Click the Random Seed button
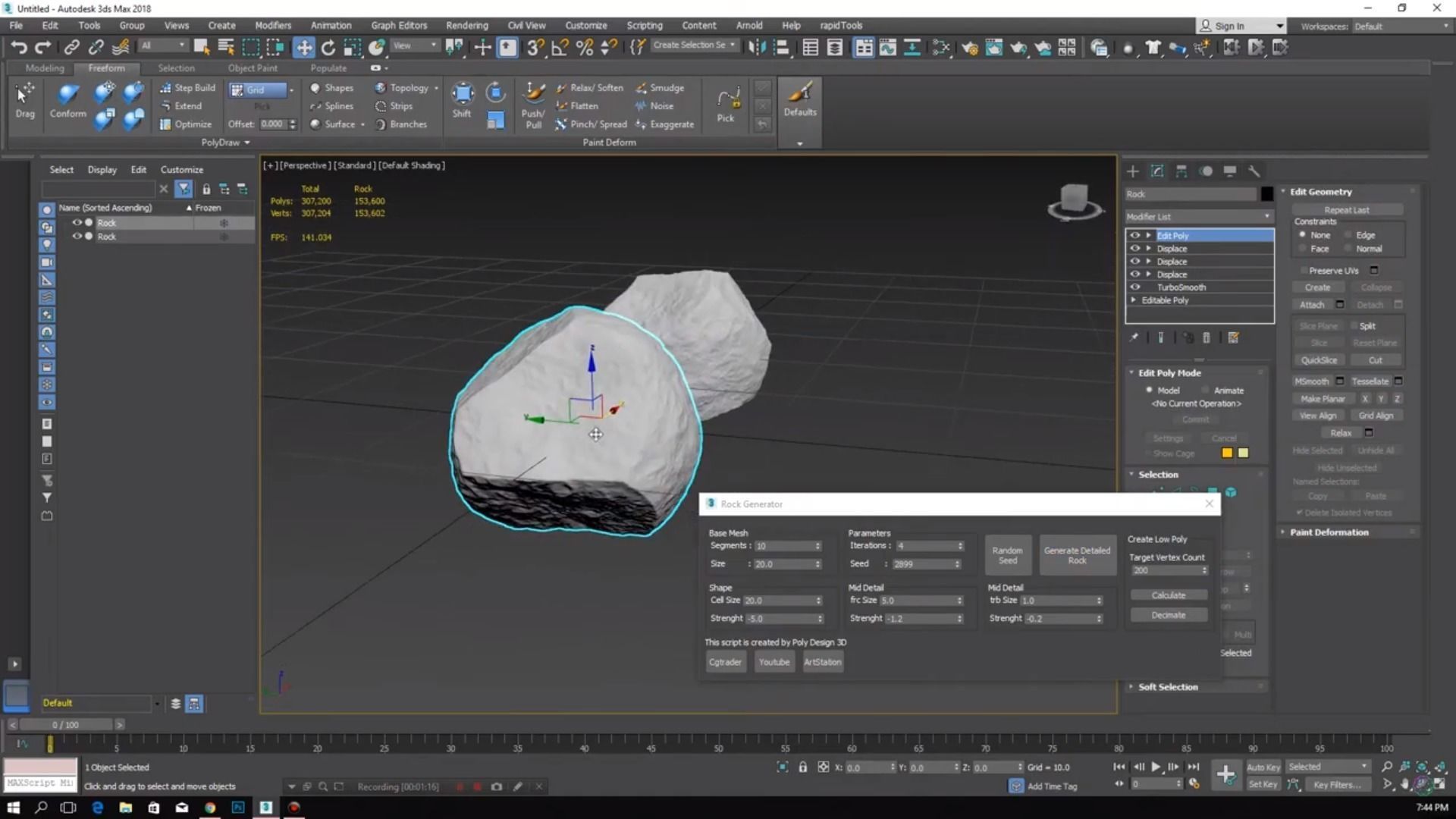 [1007, 555]
